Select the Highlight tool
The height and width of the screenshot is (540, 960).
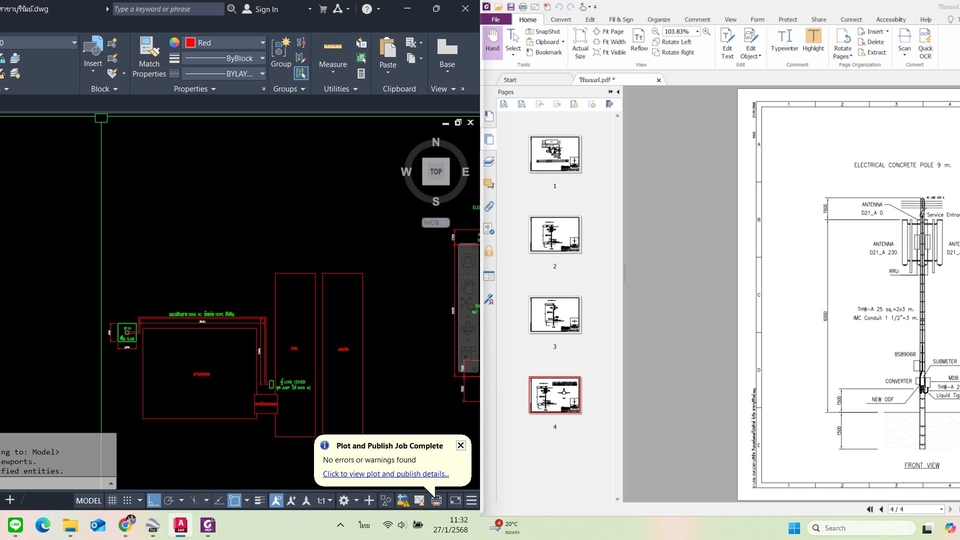tap(813, 41)
